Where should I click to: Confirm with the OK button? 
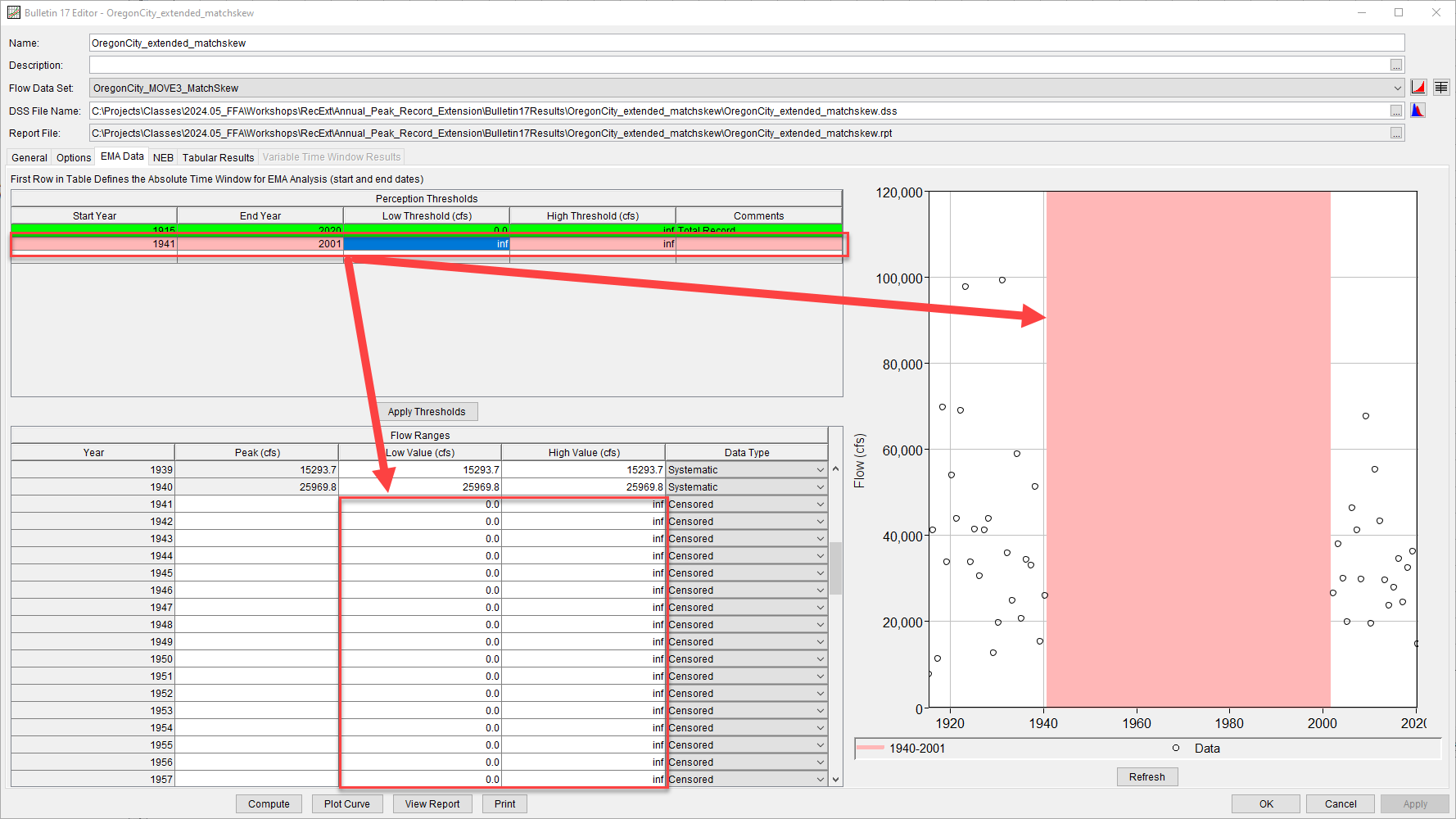tap(1266, 804)
